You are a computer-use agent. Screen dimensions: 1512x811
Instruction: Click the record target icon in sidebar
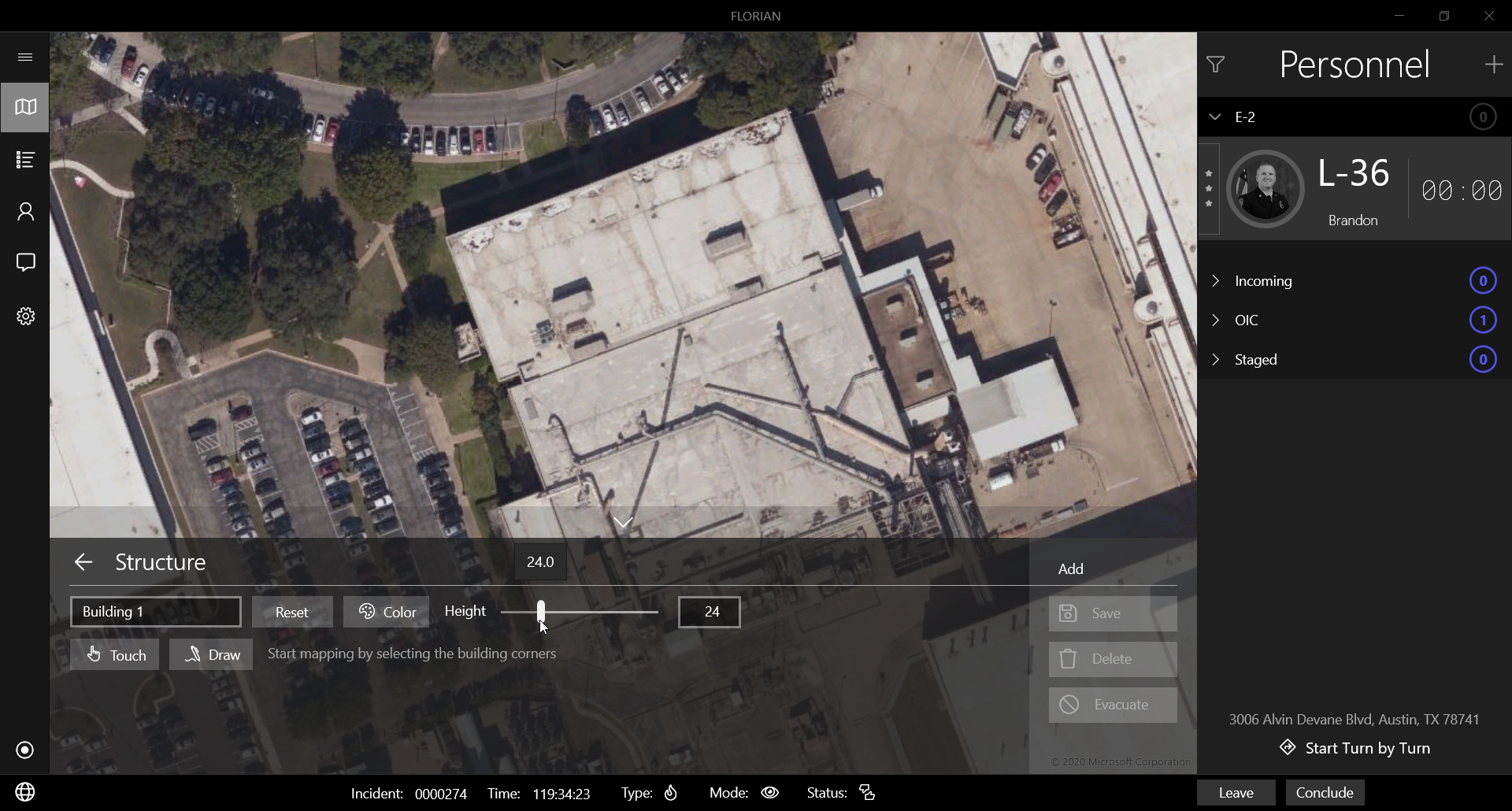pos(25,750)
